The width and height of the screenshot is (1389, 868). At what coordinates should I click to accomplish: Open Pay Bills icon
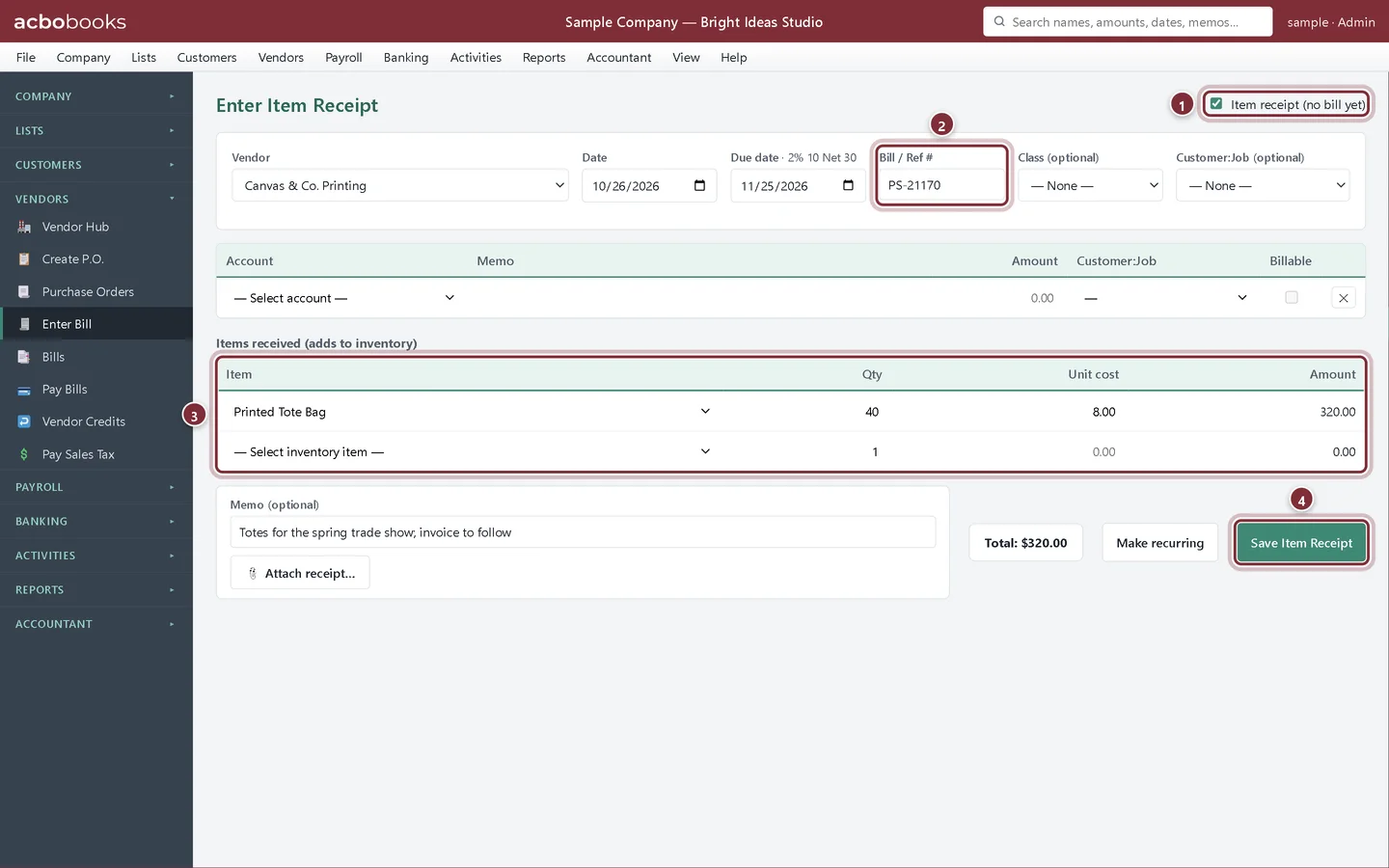(x=24, y=390)
